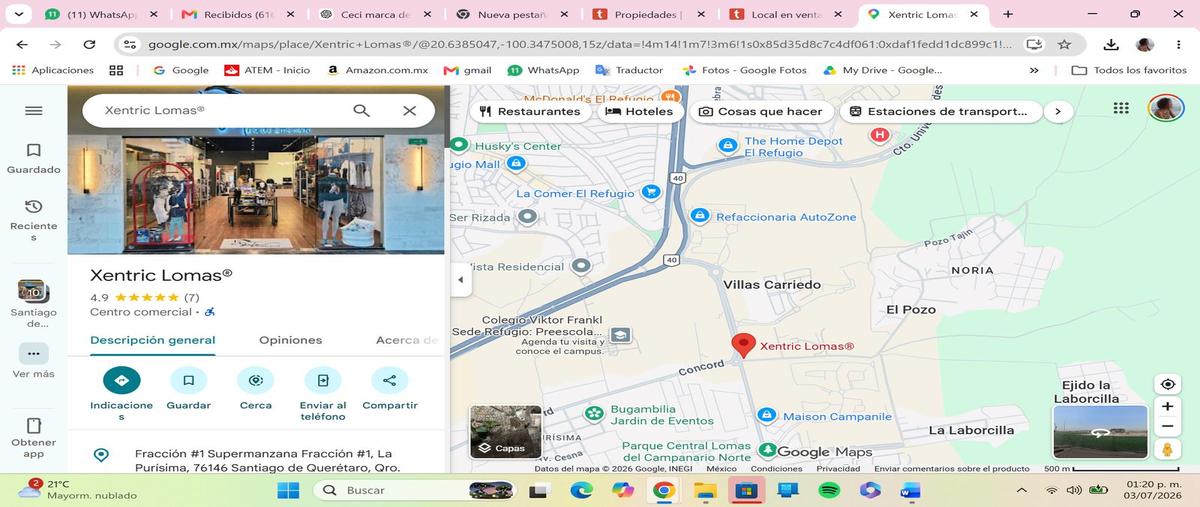Open the Amazon.com.mx bookmark
This screenshot has height=507, width=1200.
[376, 70]
